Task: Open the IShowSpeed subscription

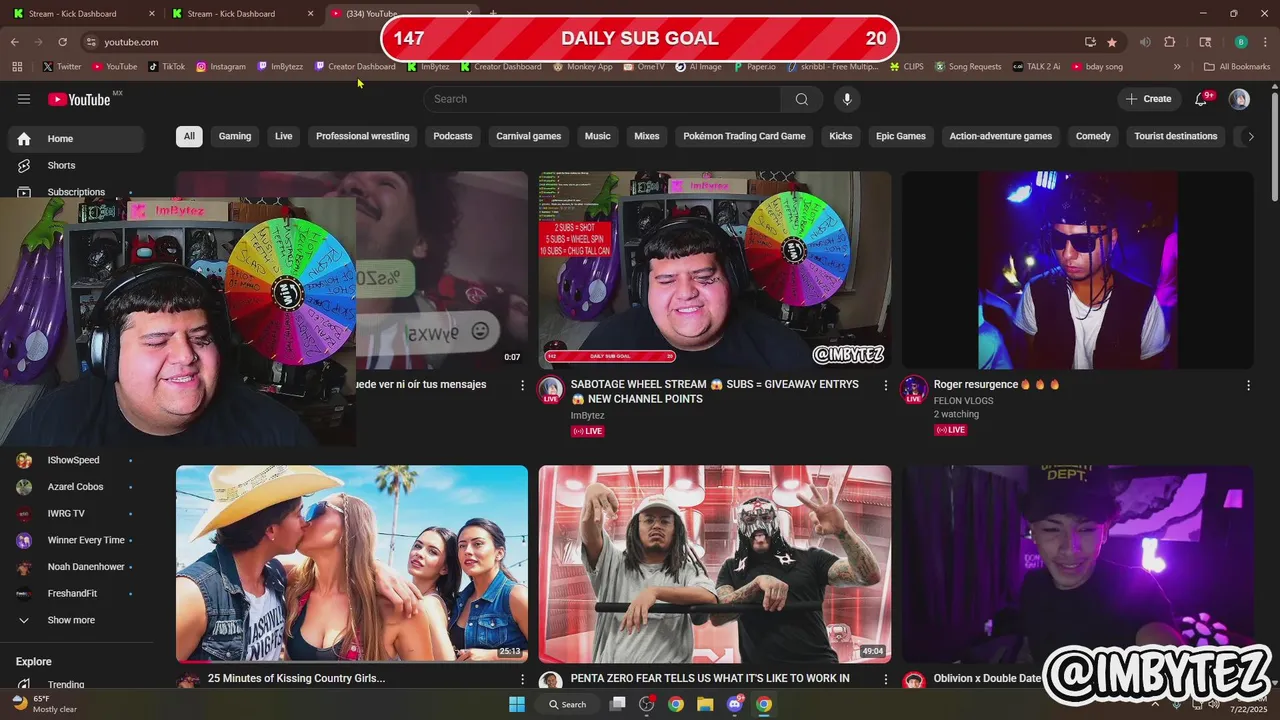Action: point(76,460)
